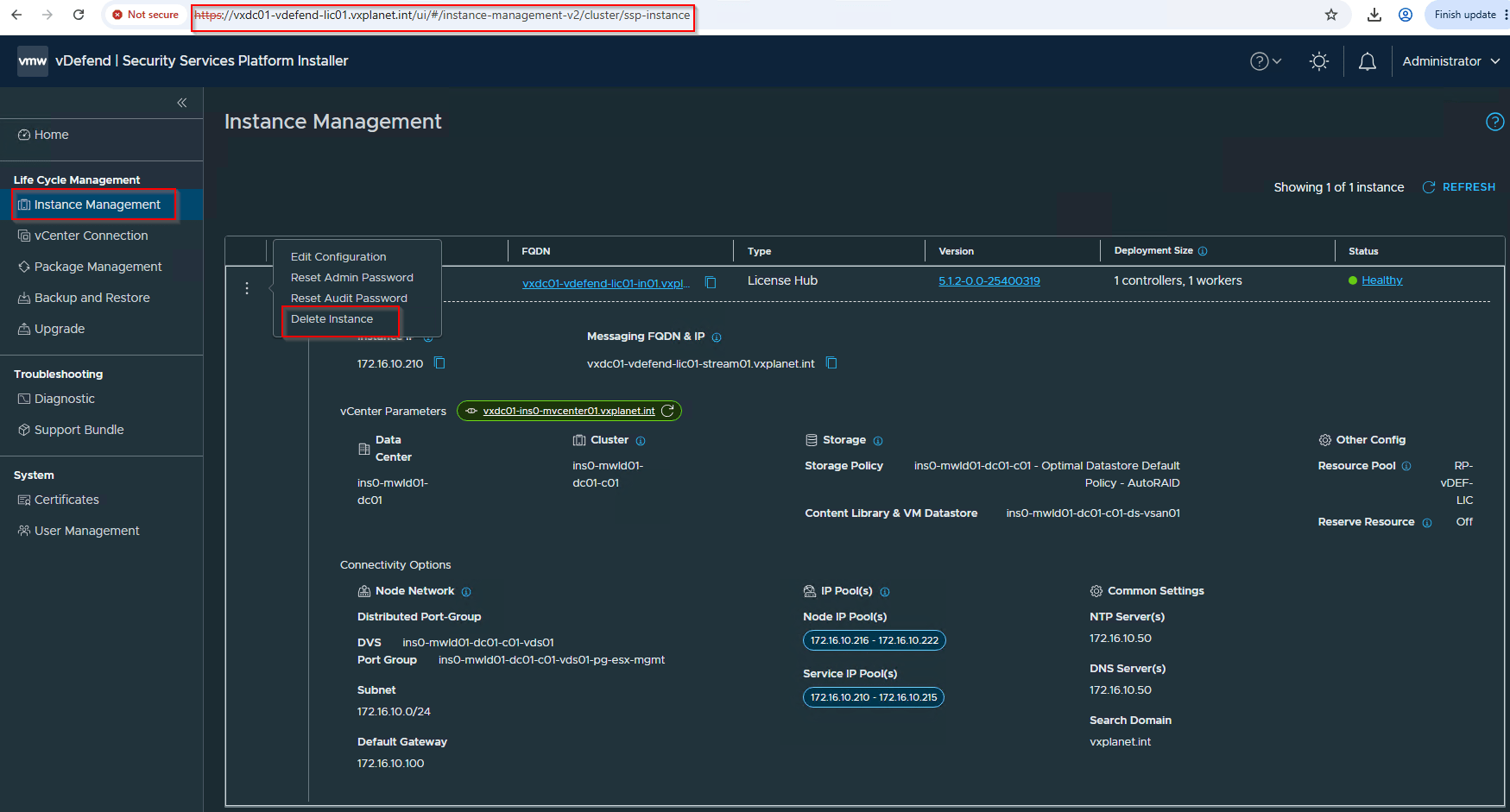1510x812 pixels.
Task: Choose Delete Instance from context menu
Action: [x=332, y=319]
